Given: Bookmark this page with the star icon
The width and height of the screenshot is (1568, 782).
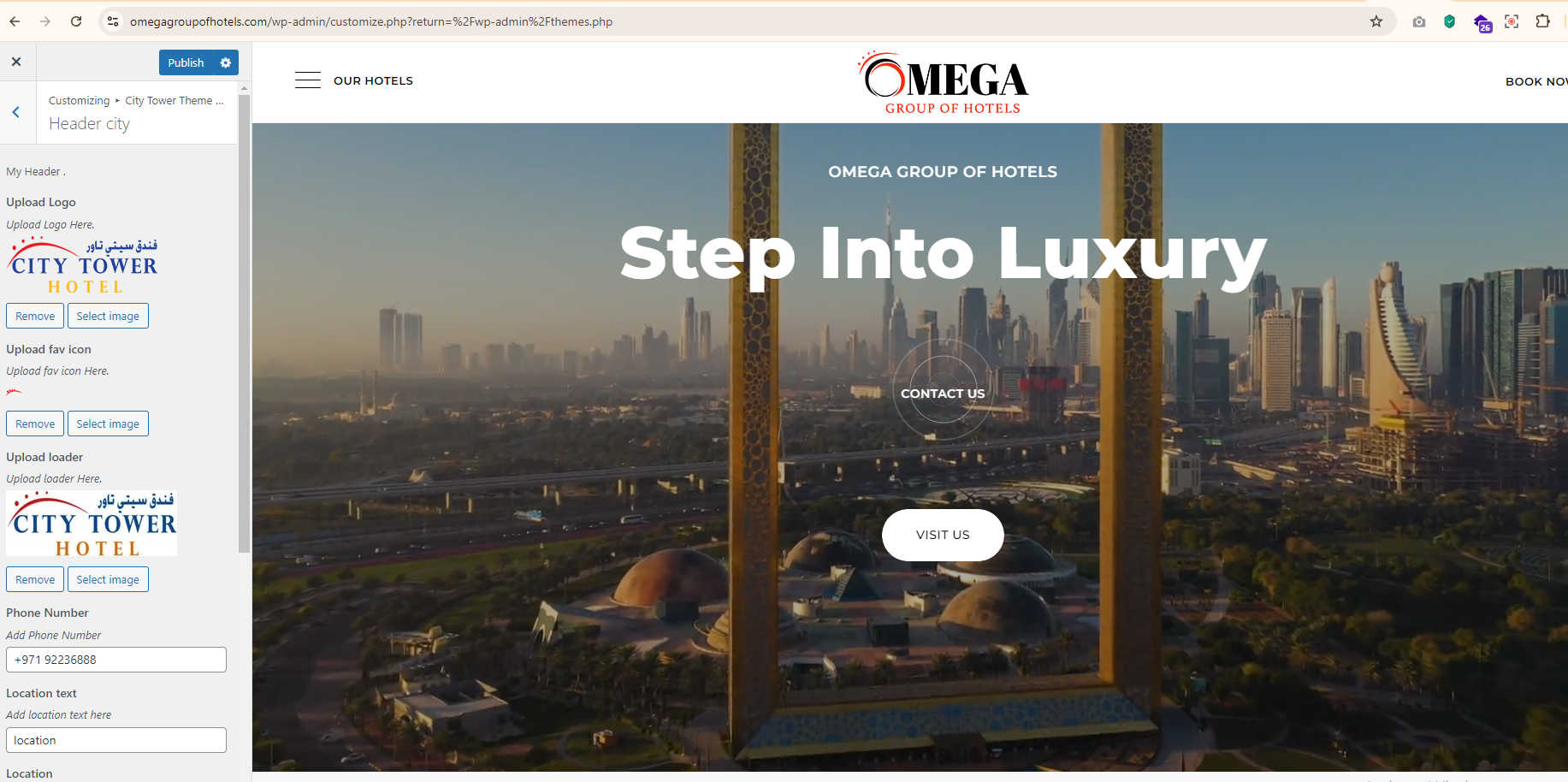Looking at the screenshot, I should (x=1376, y=21).
